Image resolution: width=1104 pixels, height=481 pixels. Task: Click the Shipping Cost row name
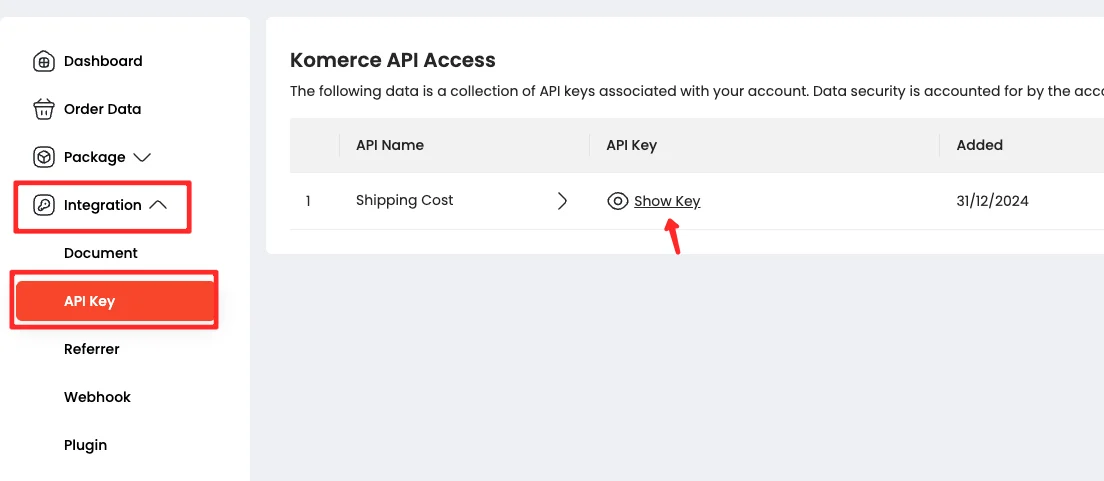click(404, 200)
